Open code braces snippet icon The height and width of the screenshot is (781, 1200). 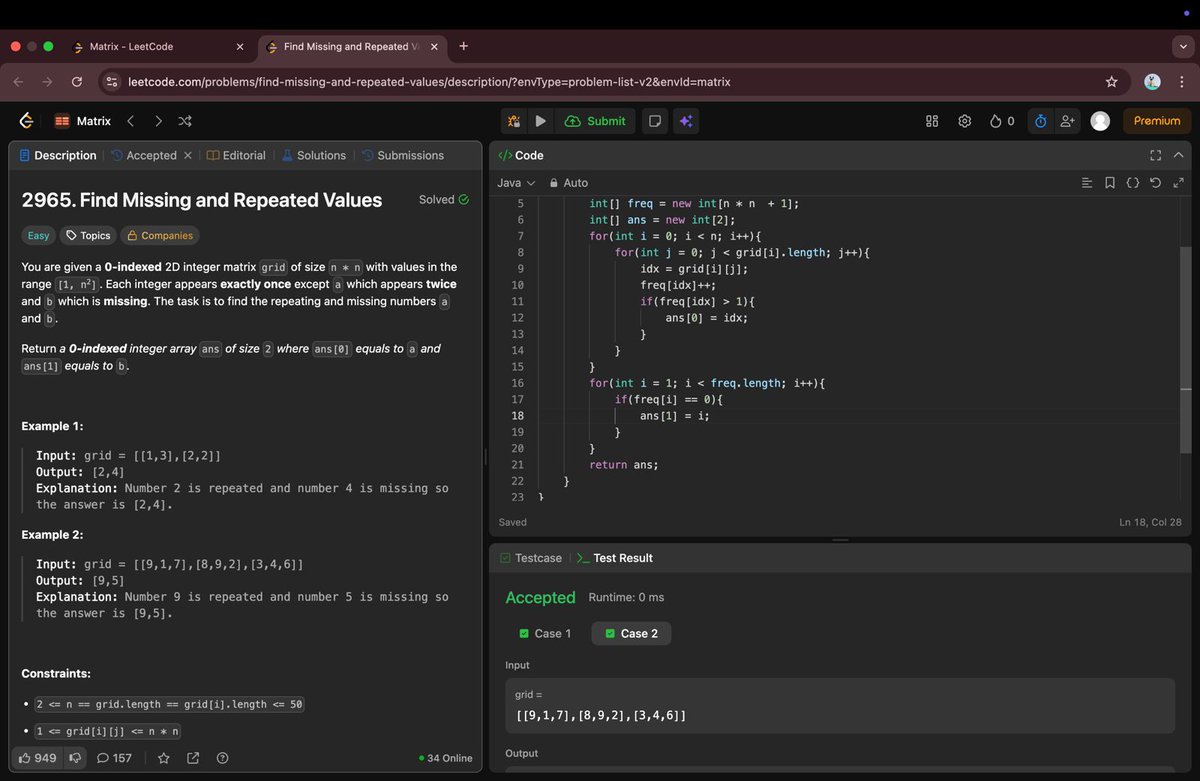(x=1133, y=183)
